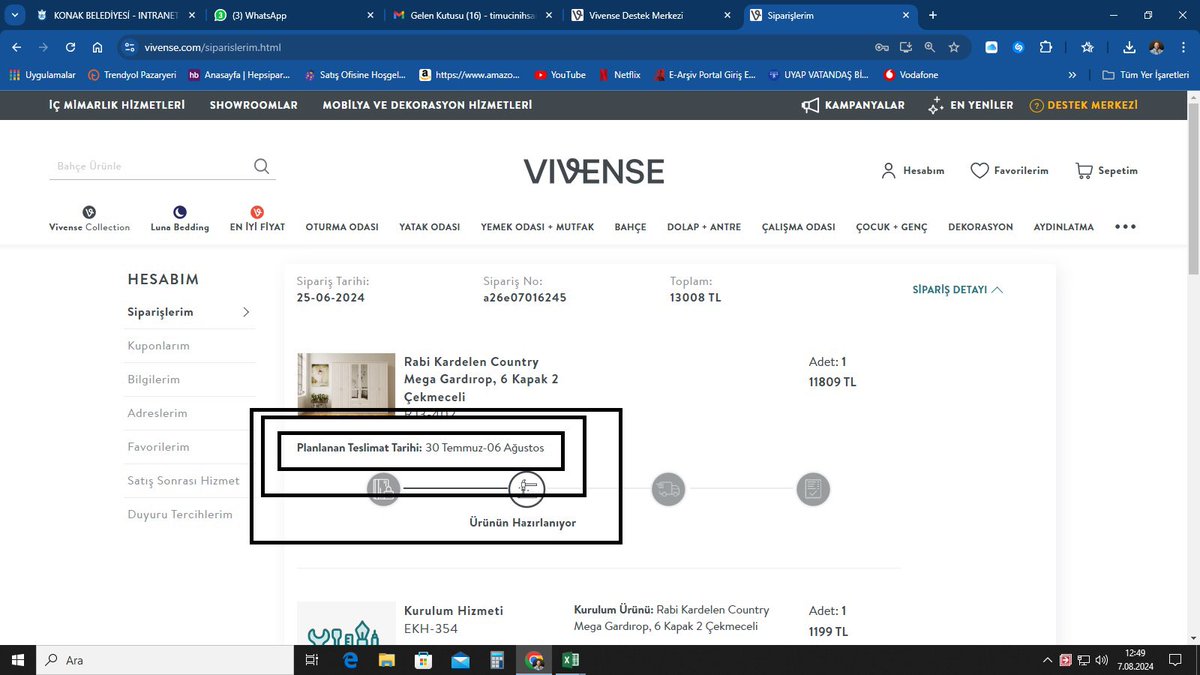The image size is (1200, 675).
Task: Collapse Sipariş Detayı chevron
Action: tap(997, 290)
